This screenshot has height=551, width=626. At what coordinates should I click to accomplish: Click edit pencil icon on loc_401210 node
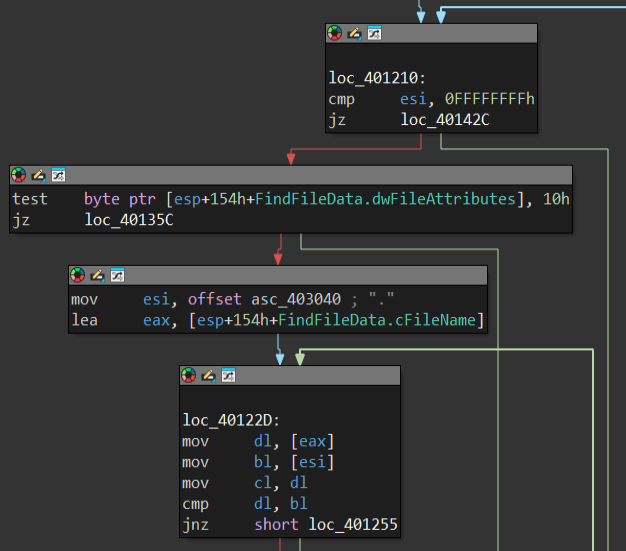[355, 34]
